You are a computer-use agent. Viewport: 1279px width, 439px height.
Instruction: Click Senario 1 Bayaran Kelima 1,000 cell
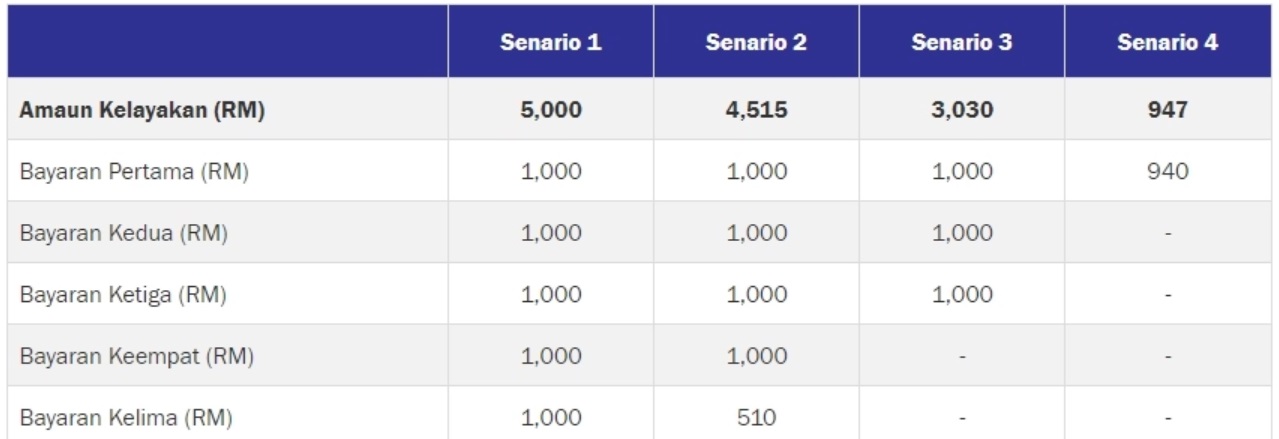coord(551,418)
